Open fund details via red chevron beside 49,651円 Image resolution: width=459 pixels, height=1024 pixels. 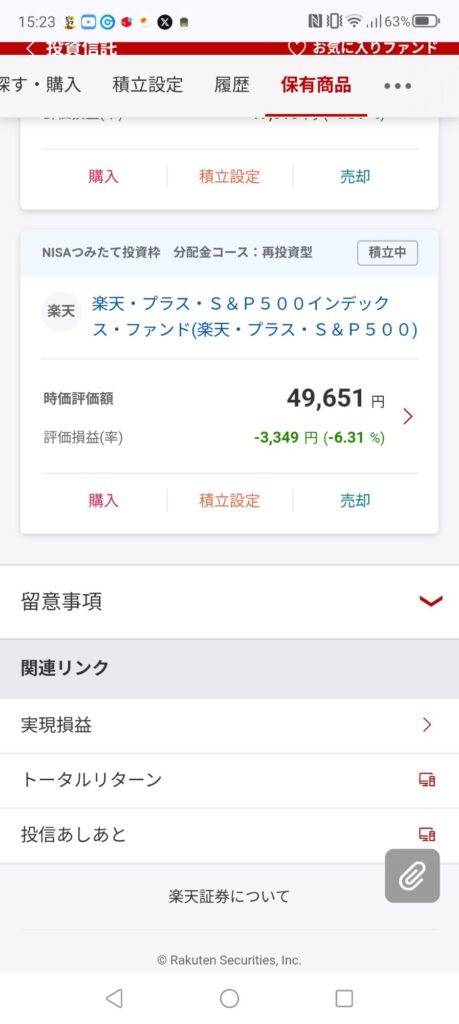click(408, 416)
